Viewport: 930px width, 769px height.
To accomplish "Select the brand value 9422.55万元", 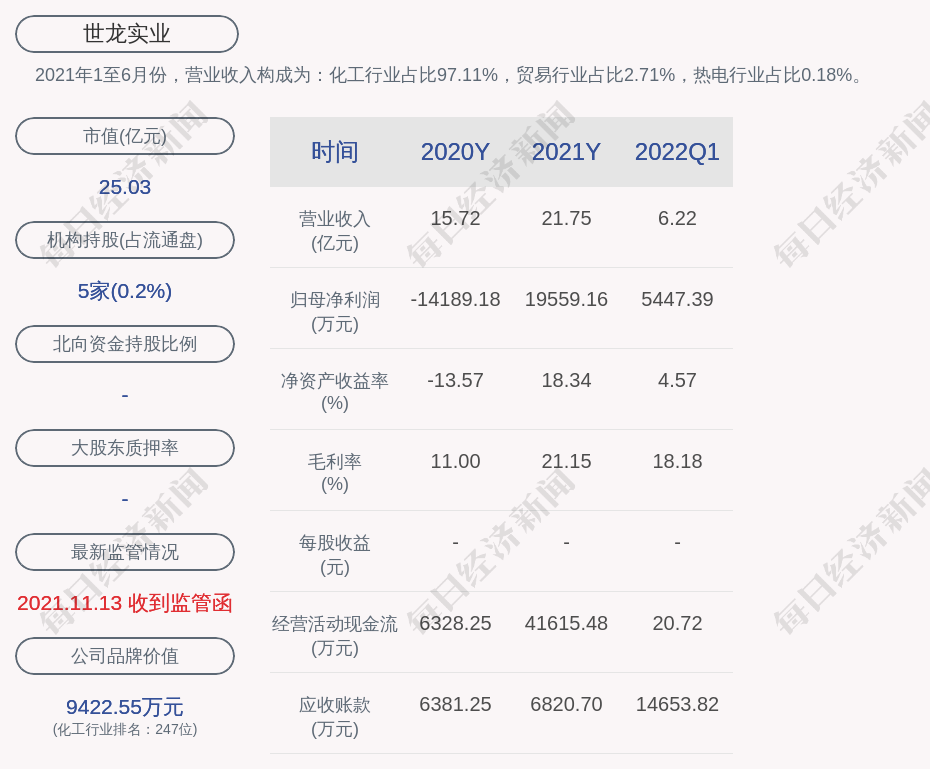I will coord(125,707).
